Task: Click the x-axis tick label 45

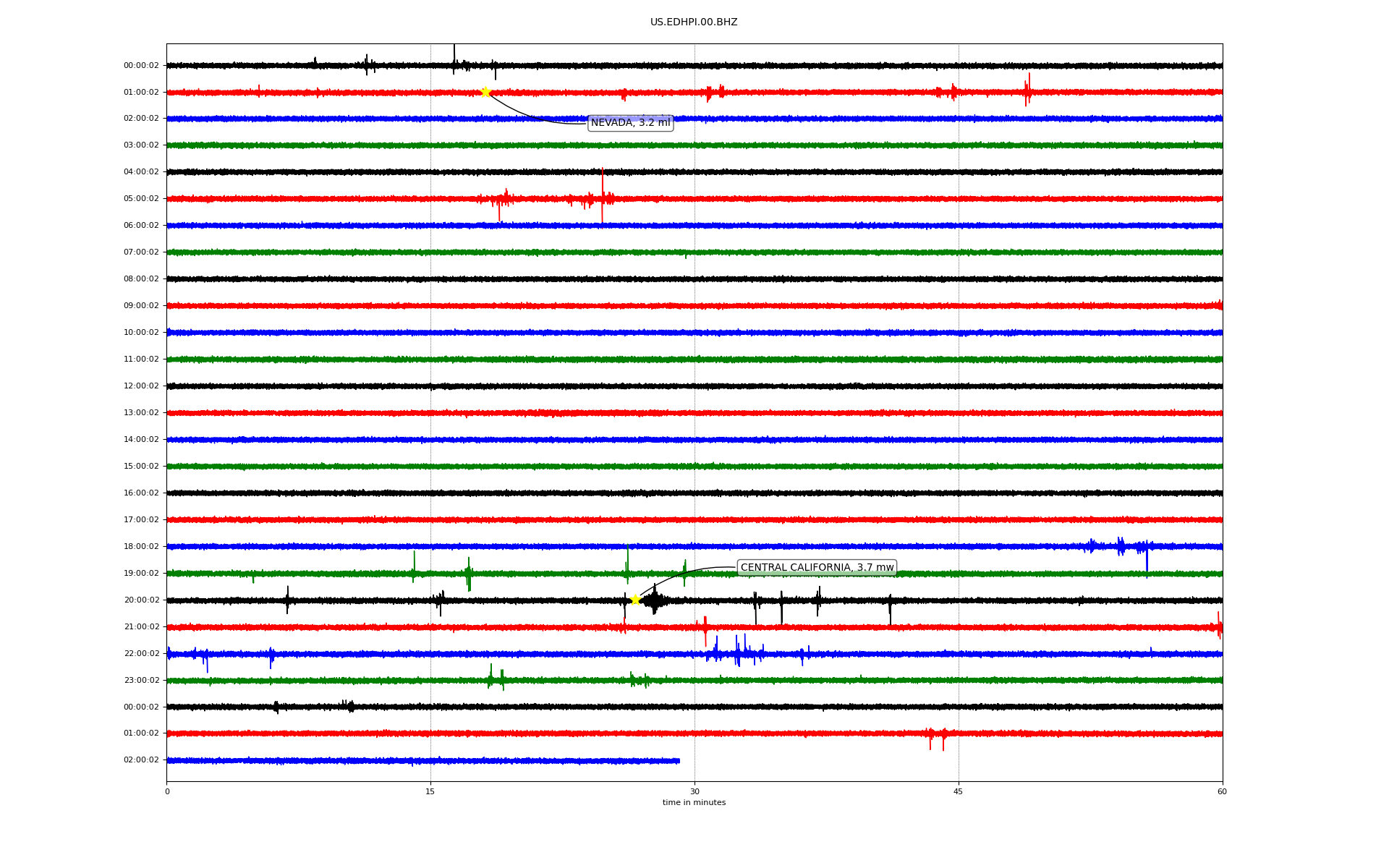Action: click(959, 792)
